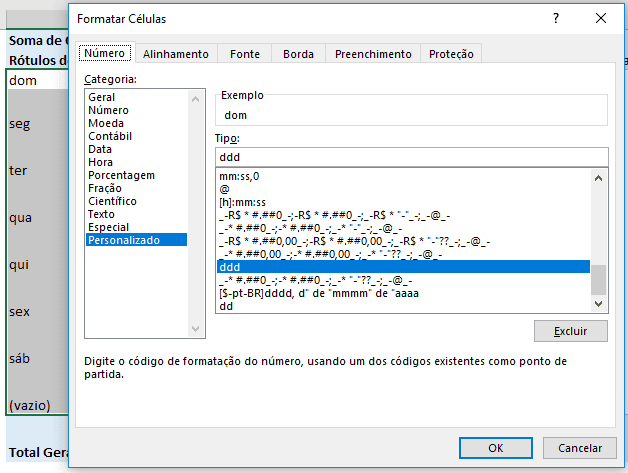Click category list scroll down arrow
Screen dimensions: 628x473
[195, 329]
